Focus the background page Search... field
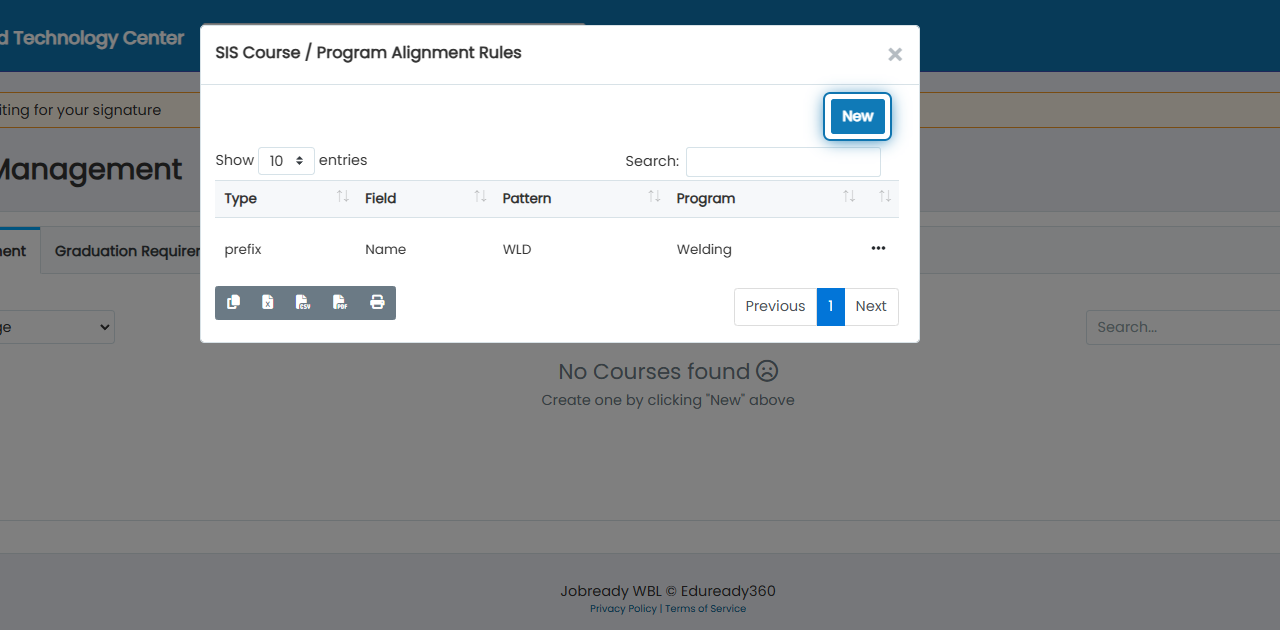Screen dimensions: 1280x630 click(x=1183, y=327)
